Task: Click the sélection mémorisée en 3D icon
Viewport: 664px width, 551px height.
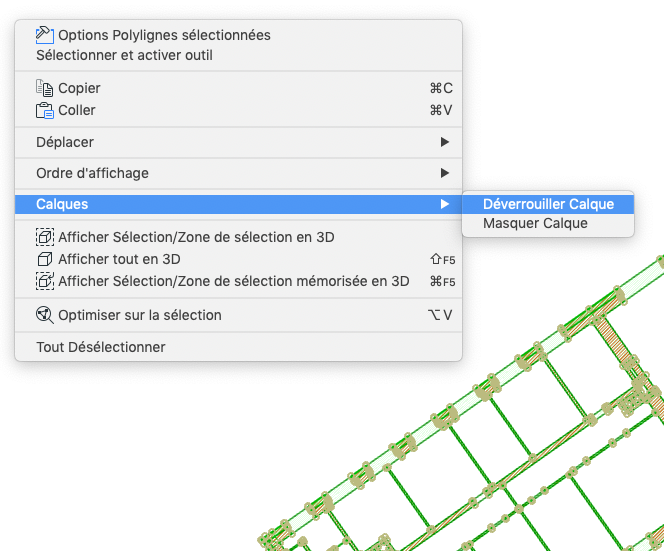Action: (x=44, y=281)
